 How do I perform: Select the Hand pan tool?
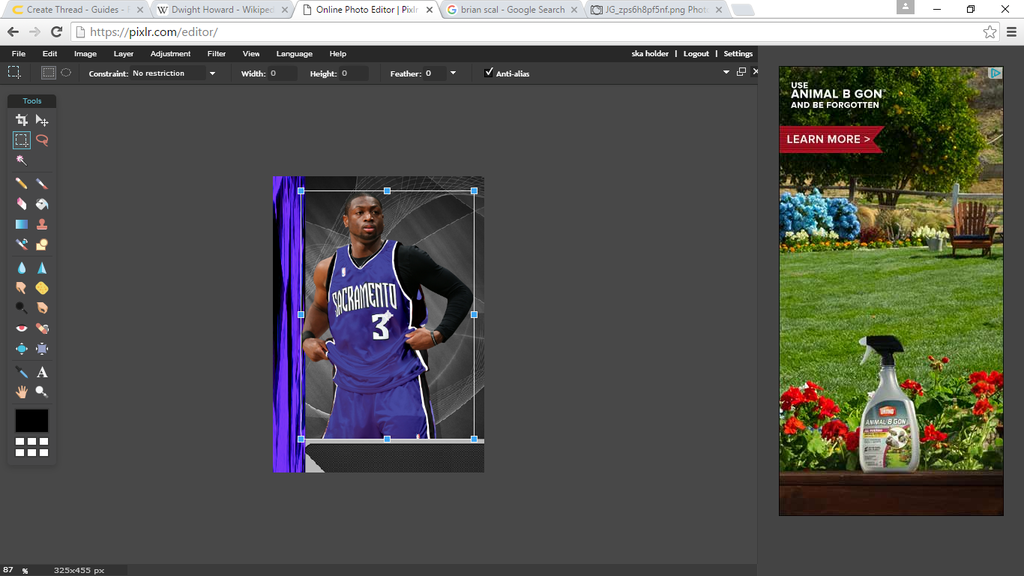click(22, 392)
